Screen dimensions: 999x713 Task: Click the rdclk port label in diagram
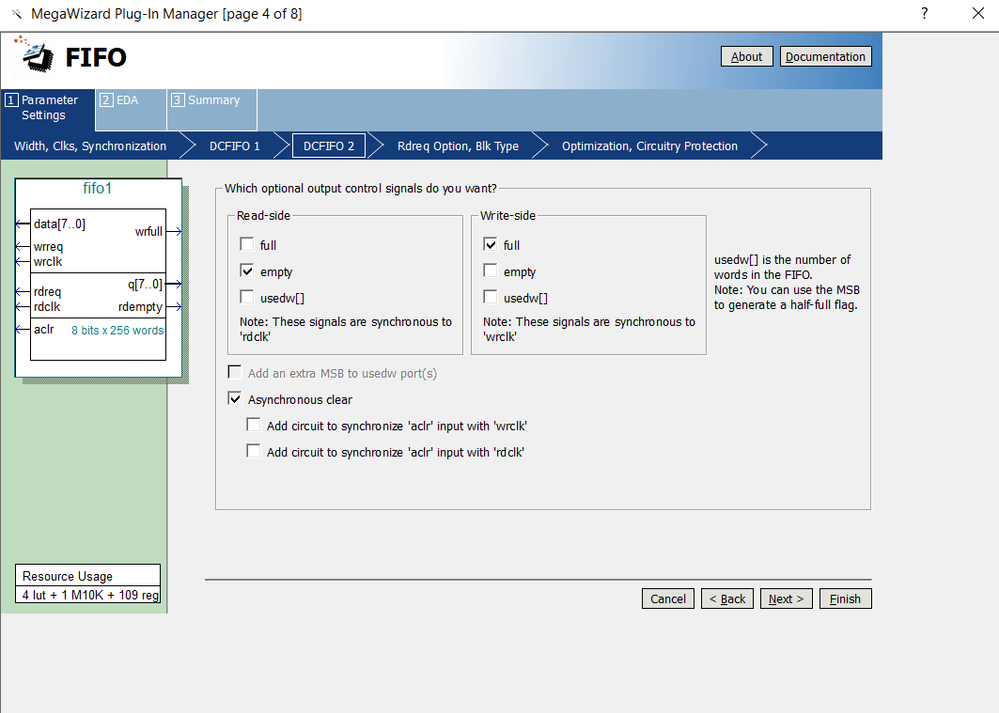[x=47, y=306]
